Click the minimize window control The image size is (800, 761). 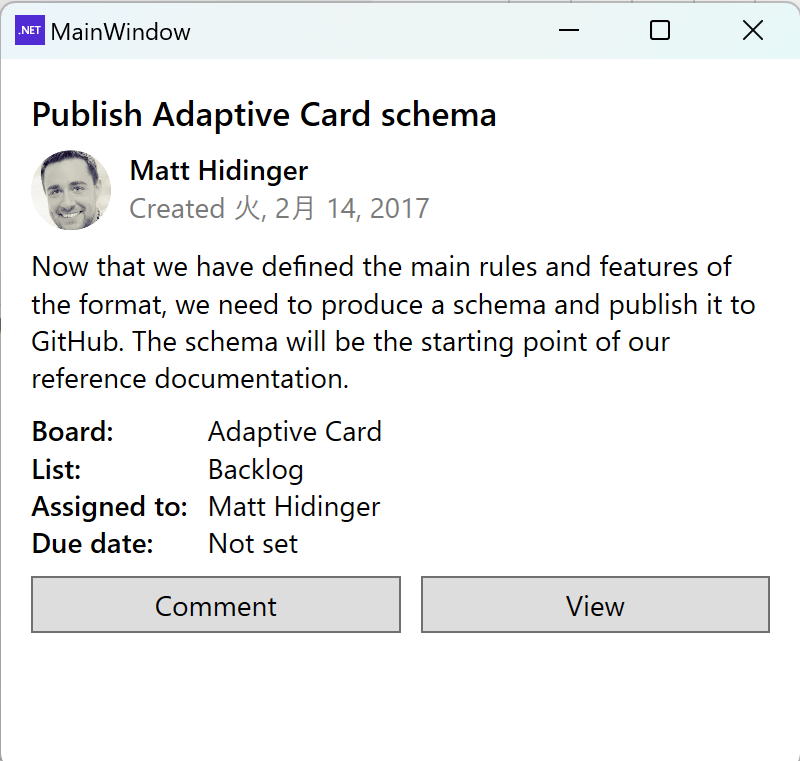coord(568,31)
